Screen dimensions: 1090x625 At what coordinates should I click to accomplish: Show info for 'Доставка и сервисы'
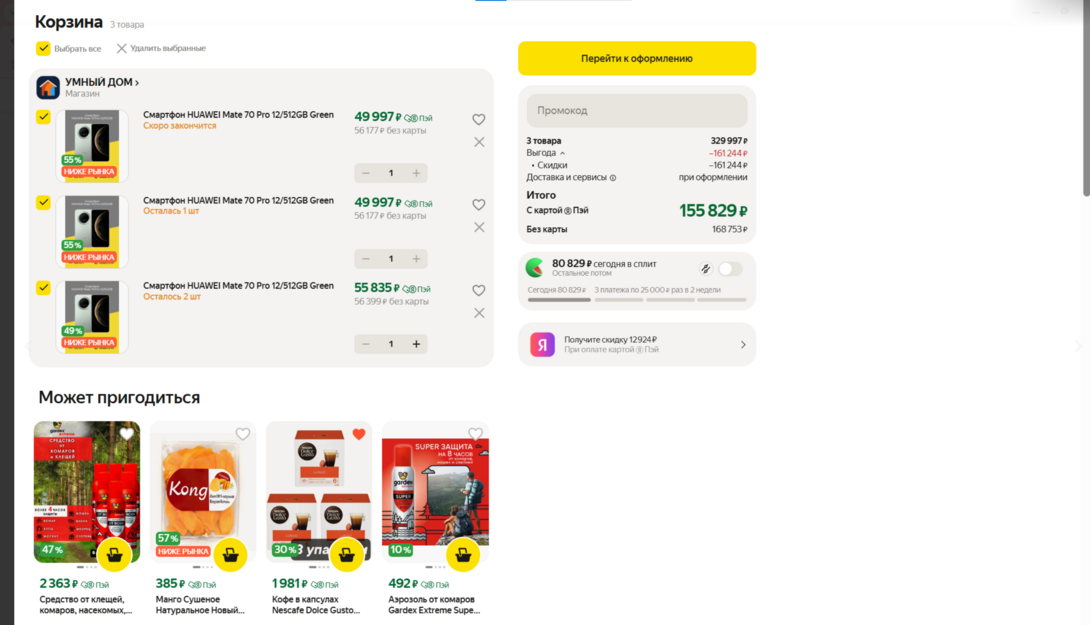click(x=613, y=178)
